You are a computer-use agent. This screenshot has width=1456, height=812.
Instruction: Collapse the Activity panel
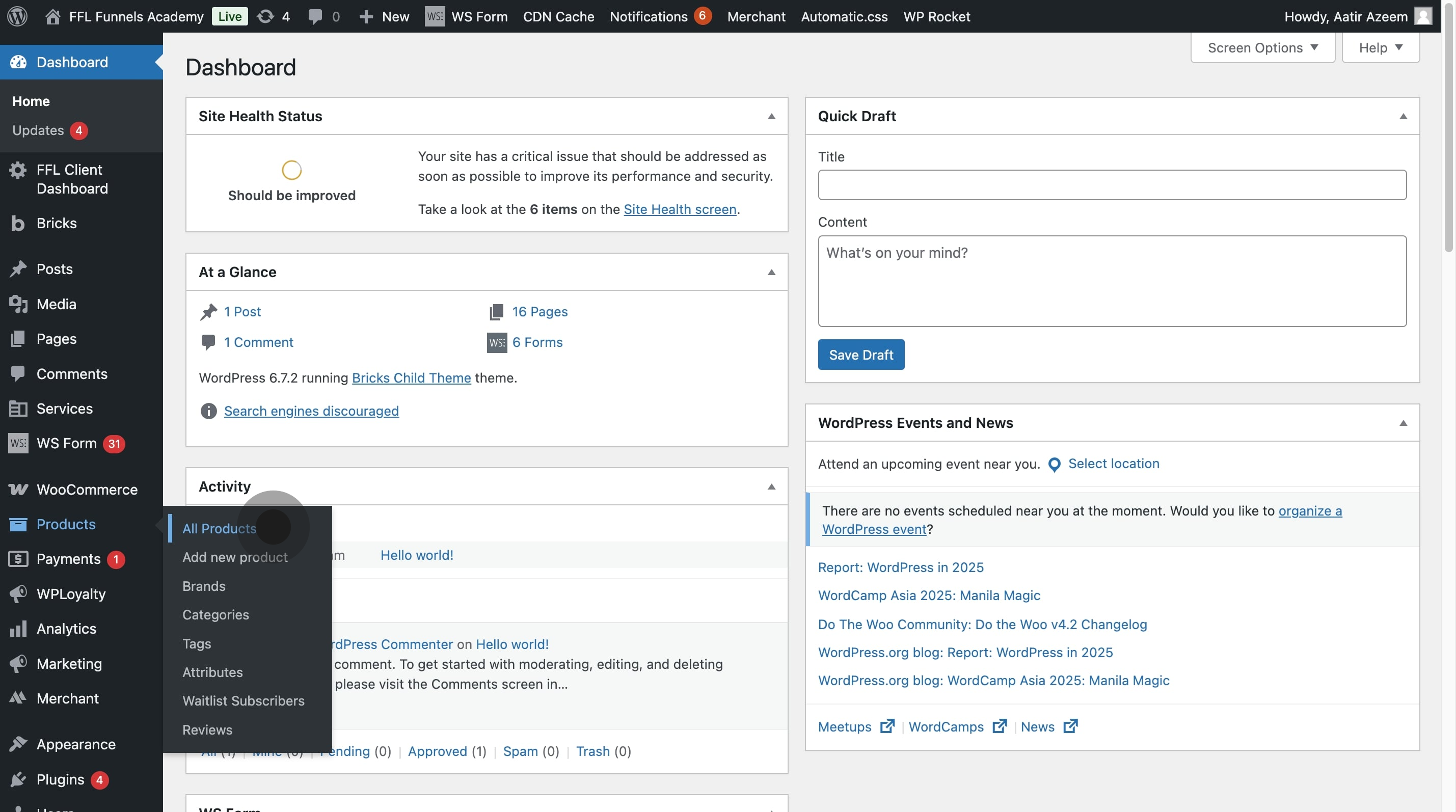coord(771,486)
